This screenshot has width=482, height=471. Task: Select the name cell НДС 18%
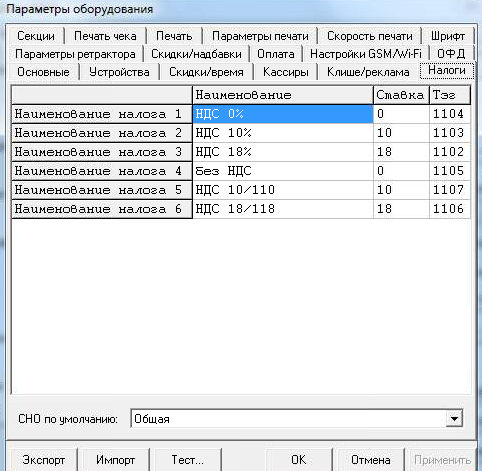click(283, 152)
